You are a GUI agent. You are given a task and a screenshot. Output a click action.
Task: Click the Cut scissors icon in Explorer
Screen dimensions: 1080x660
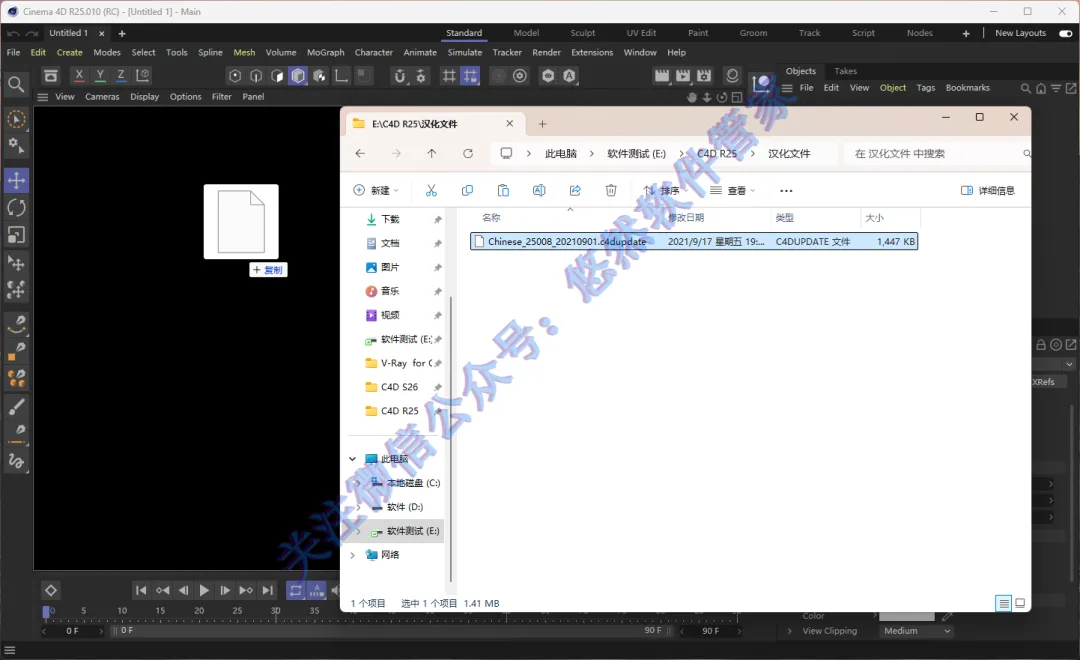coord(431,190)
